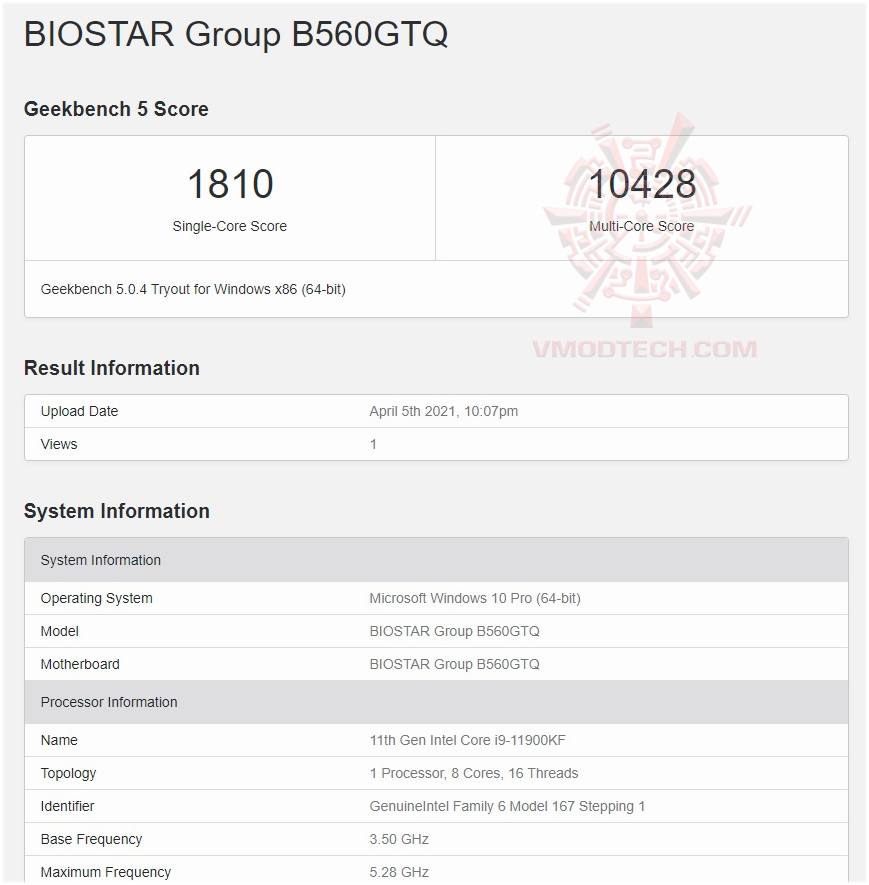Screen dimensions: 869x885
Task: Click the Maximum Frequency 5.28 GHz value
Action: (398, 872)
